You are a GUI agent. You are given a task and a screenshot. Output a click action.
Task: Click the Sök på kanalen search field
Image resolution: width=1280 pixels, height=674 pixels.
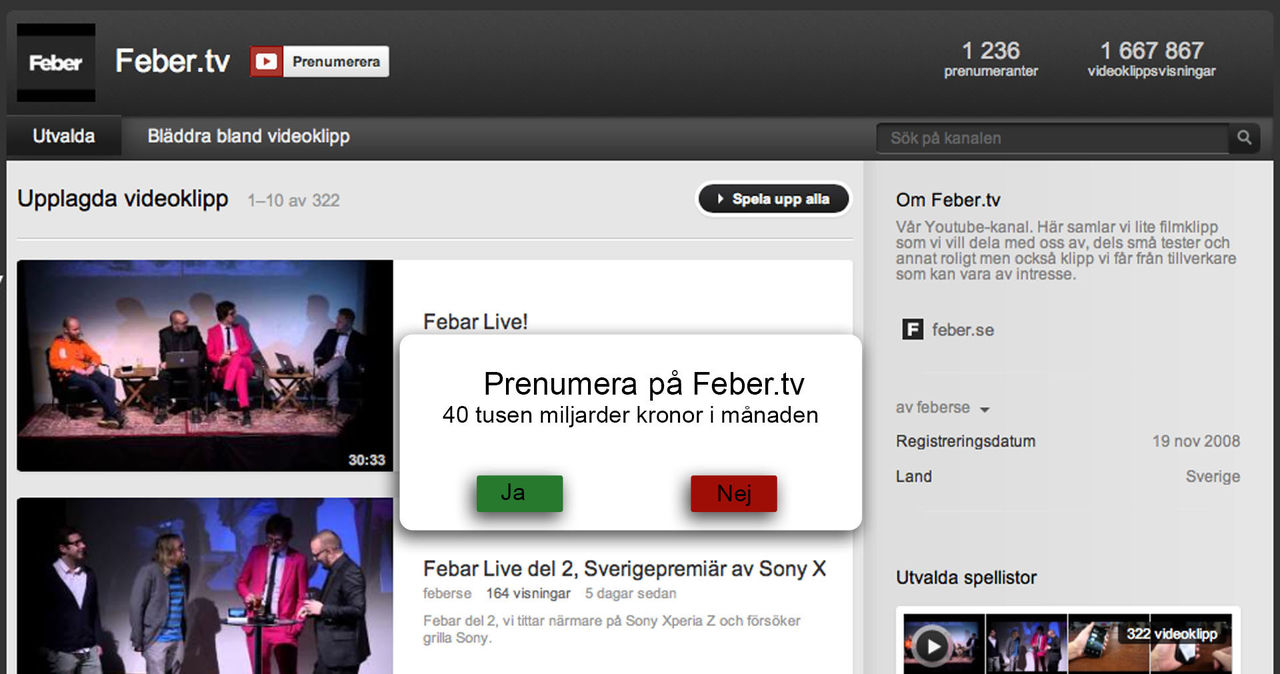click(x=1050, y=138)
